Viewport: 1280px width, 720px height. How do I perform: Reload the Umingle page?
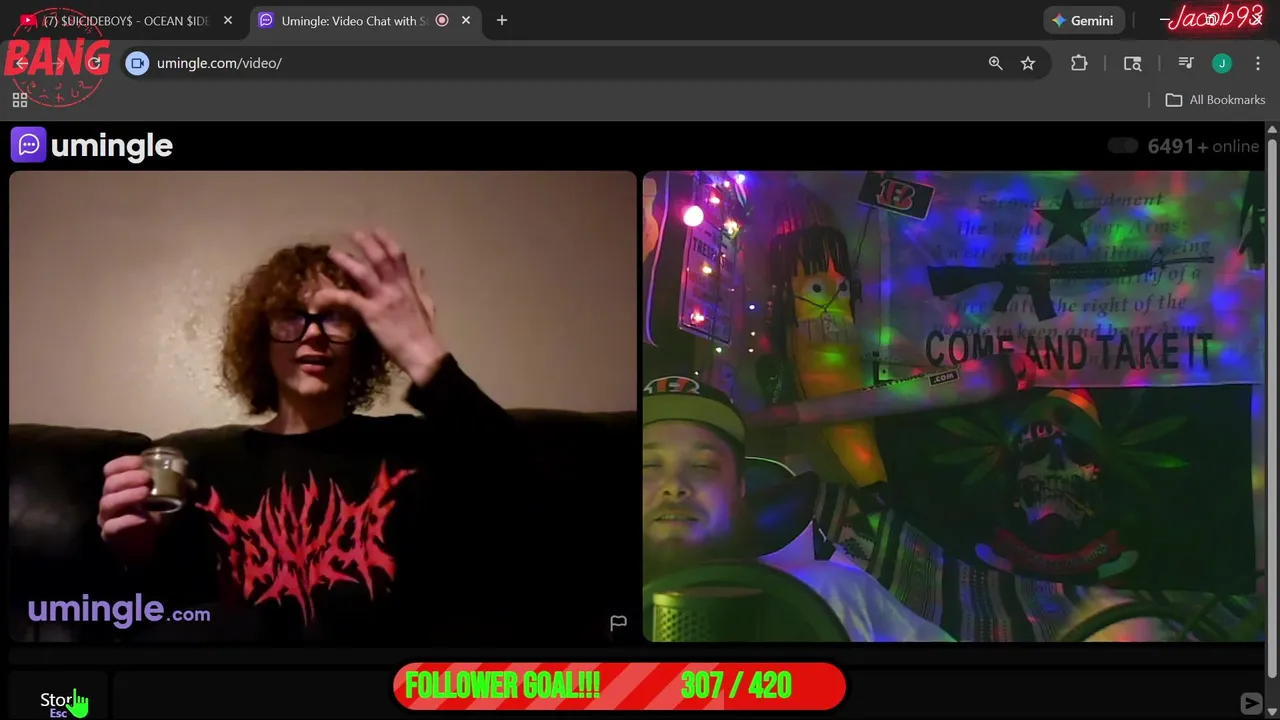pyautogui.click(x=94, y=63)
